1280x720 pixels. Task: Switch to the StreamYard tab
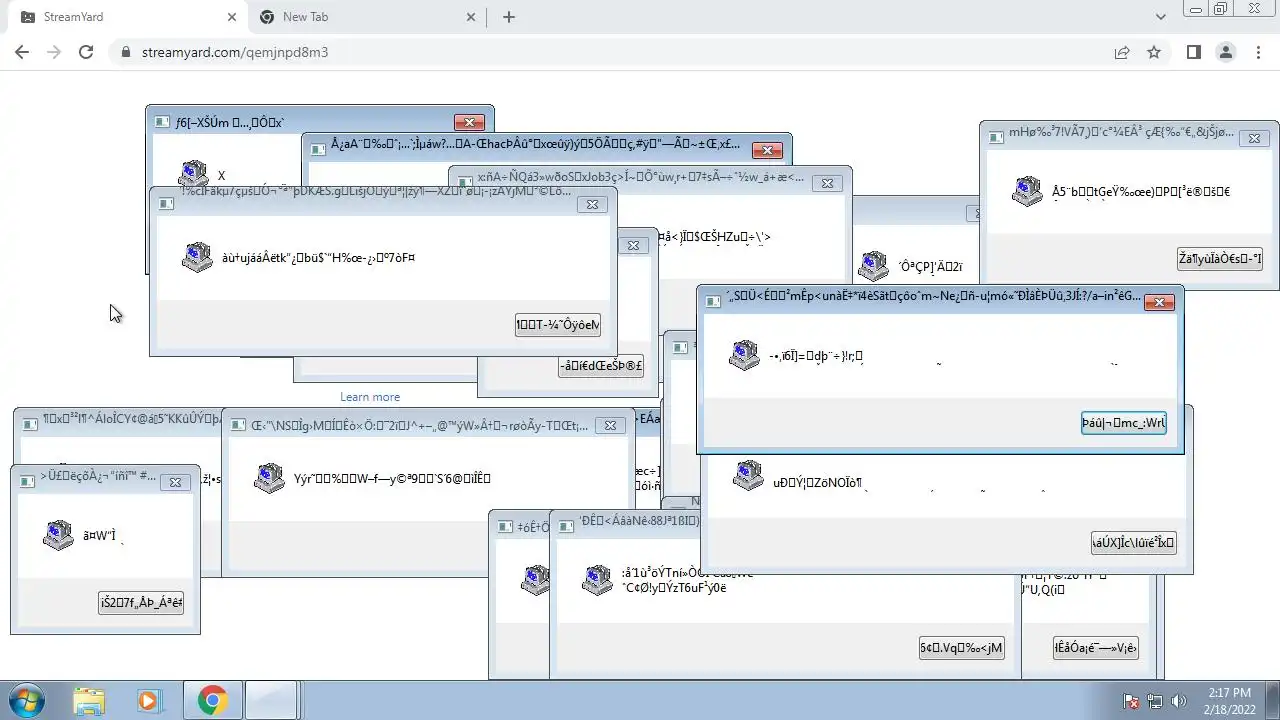pyautogui.click(x=126, y=17)
